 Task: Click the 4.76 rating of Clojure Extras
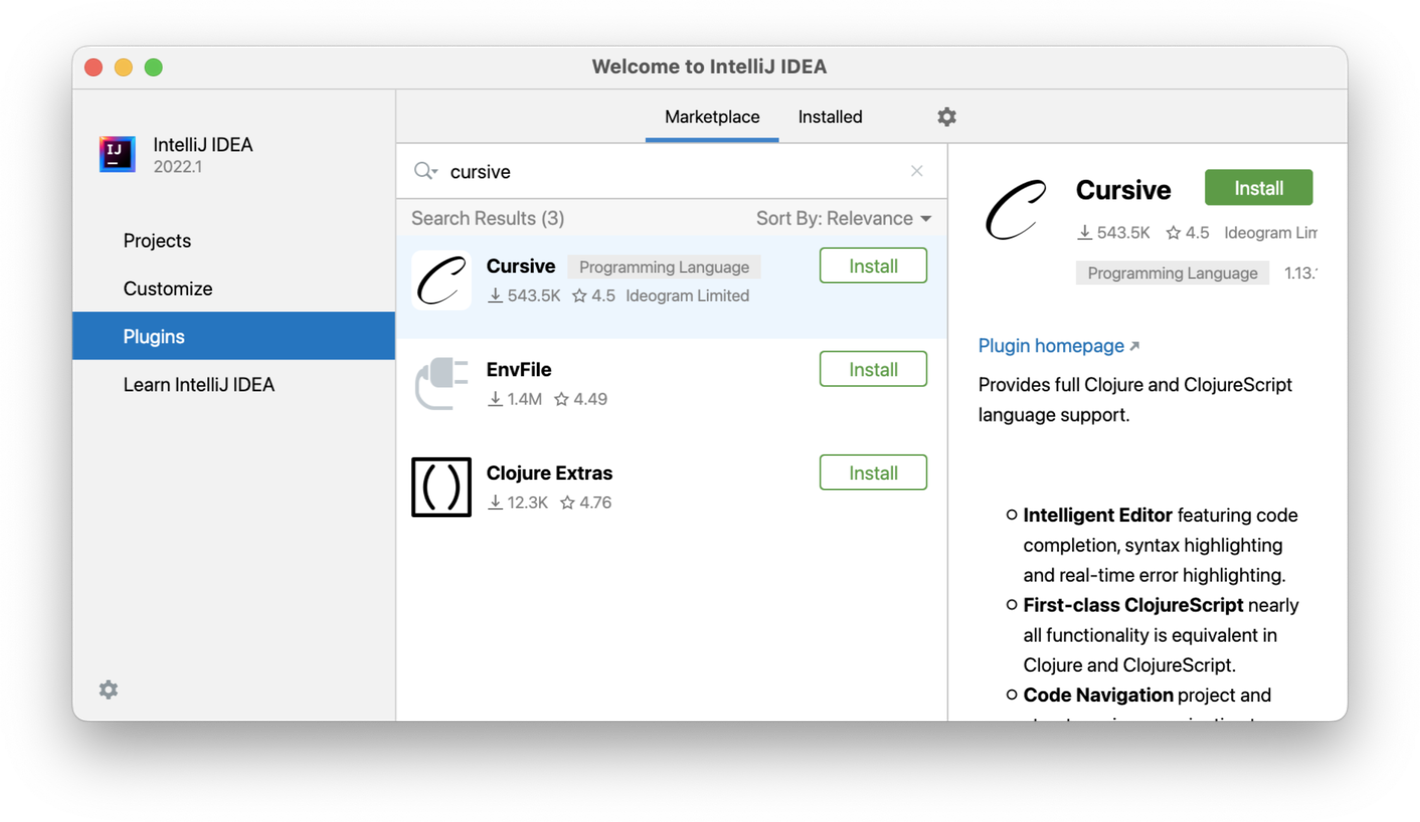coord(586,503)
